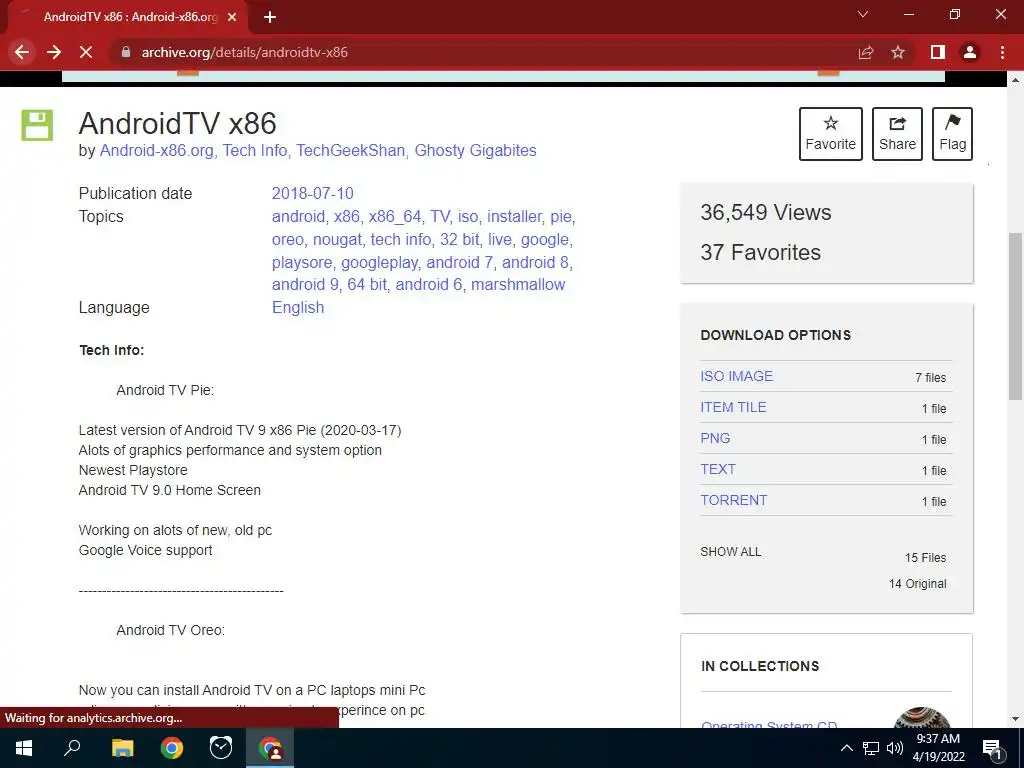Open the clock app taskbar icon
This screenshot has height=768, width=1024.
(221, 748)
